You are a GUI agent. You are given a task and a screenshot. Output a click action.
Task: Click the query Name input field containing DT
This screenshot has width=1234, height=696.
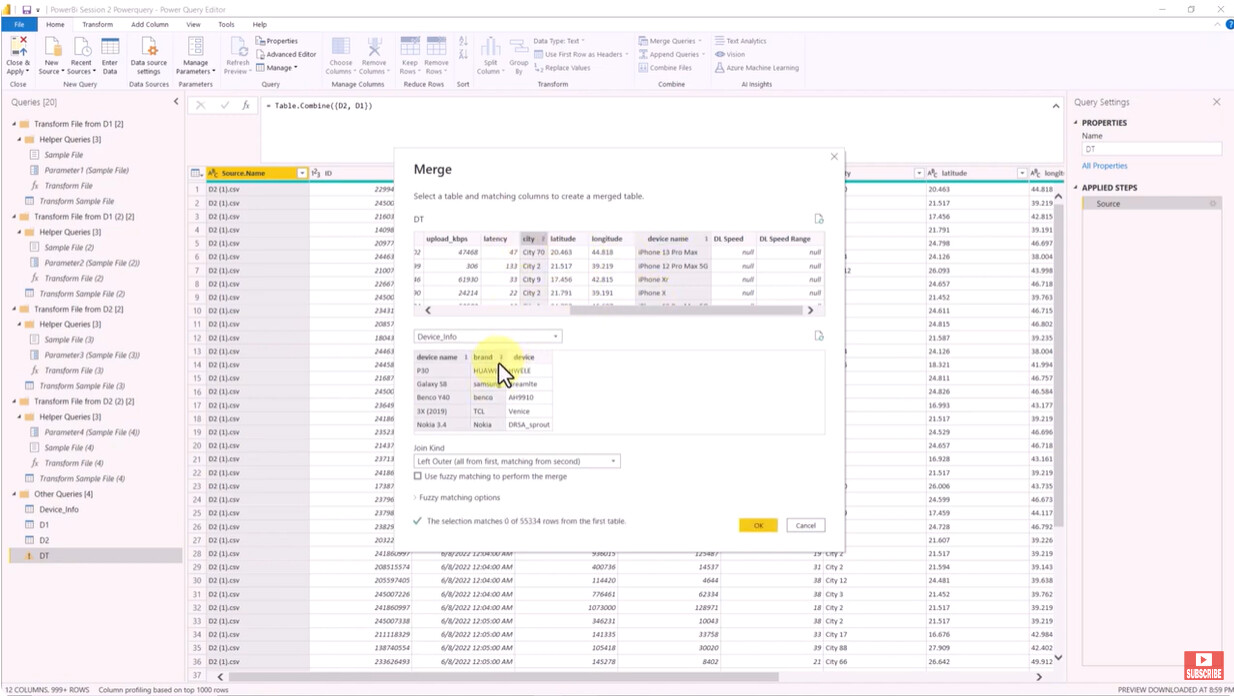point(1151,149)
